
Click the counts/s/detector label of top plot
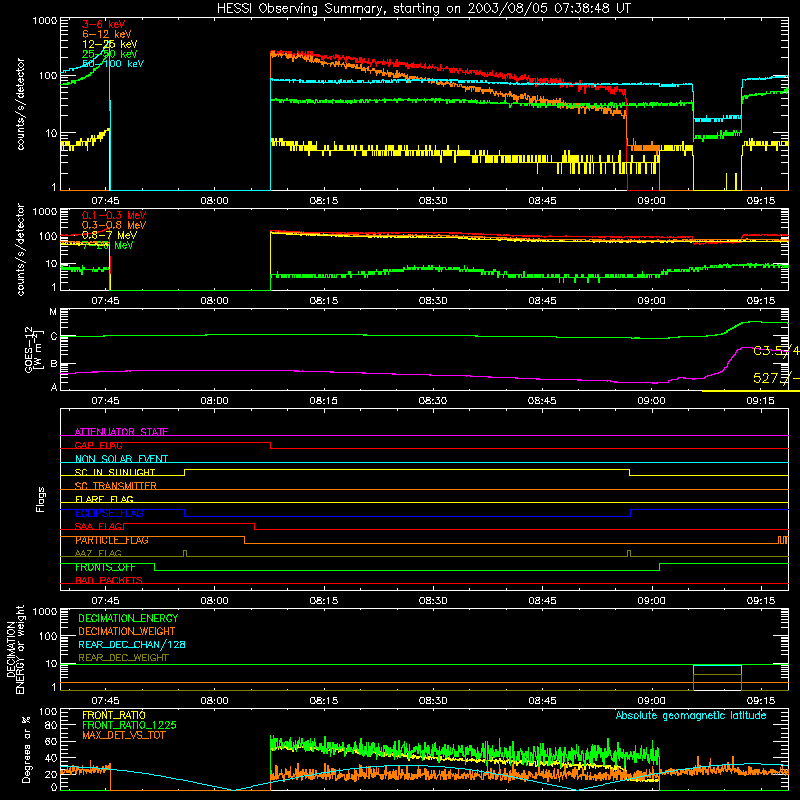[20, 104]
